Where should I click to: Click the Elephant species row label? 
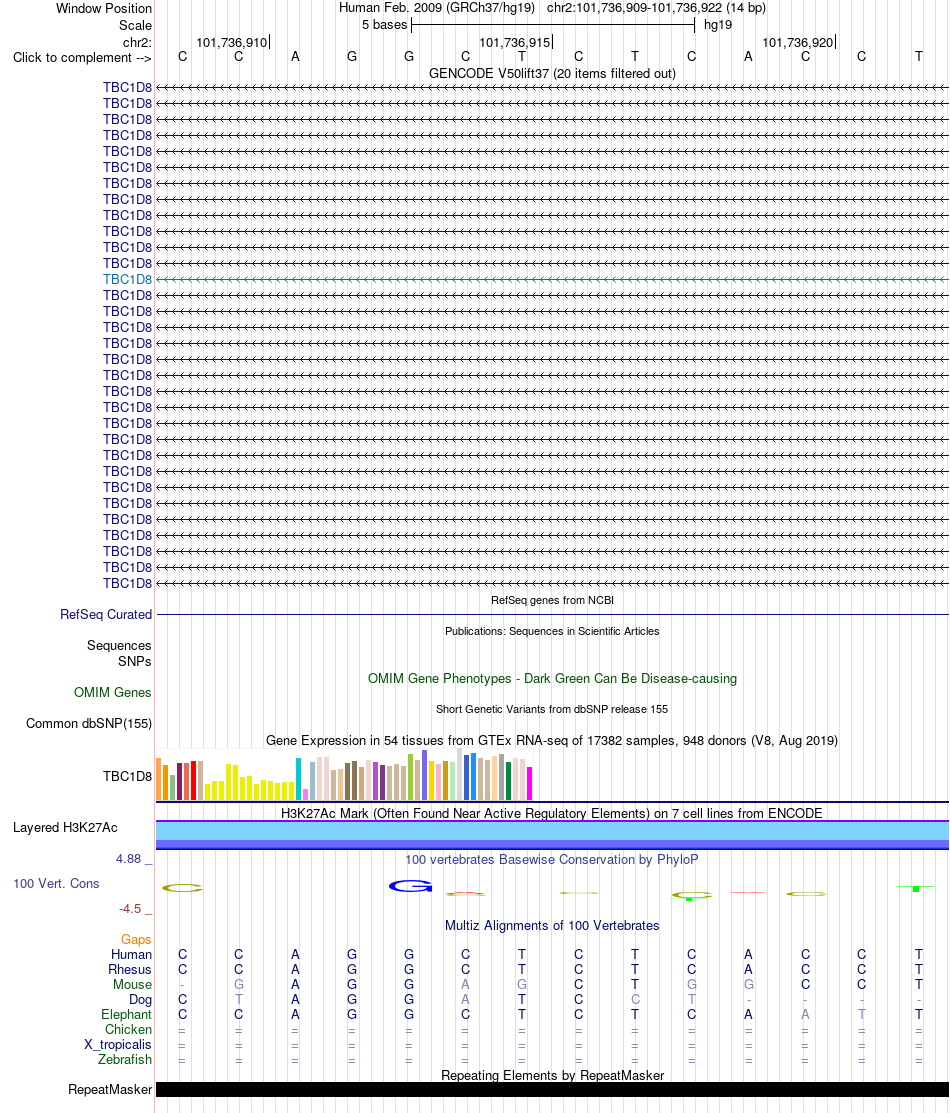tap(126, 1014)
